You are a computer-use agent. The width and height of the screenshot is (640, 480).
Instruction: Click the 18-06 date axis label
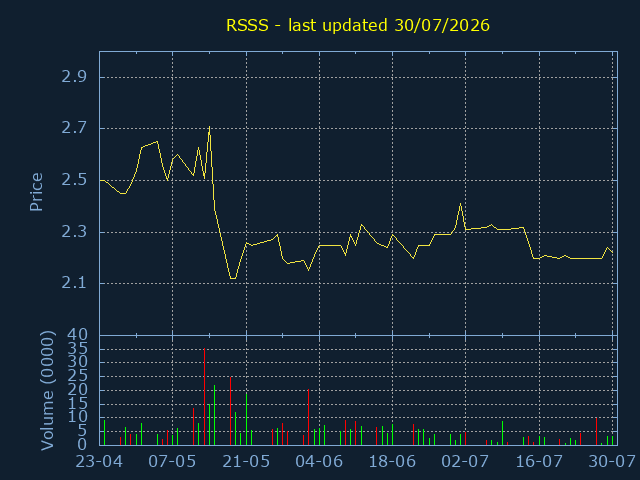click(392, 462)
